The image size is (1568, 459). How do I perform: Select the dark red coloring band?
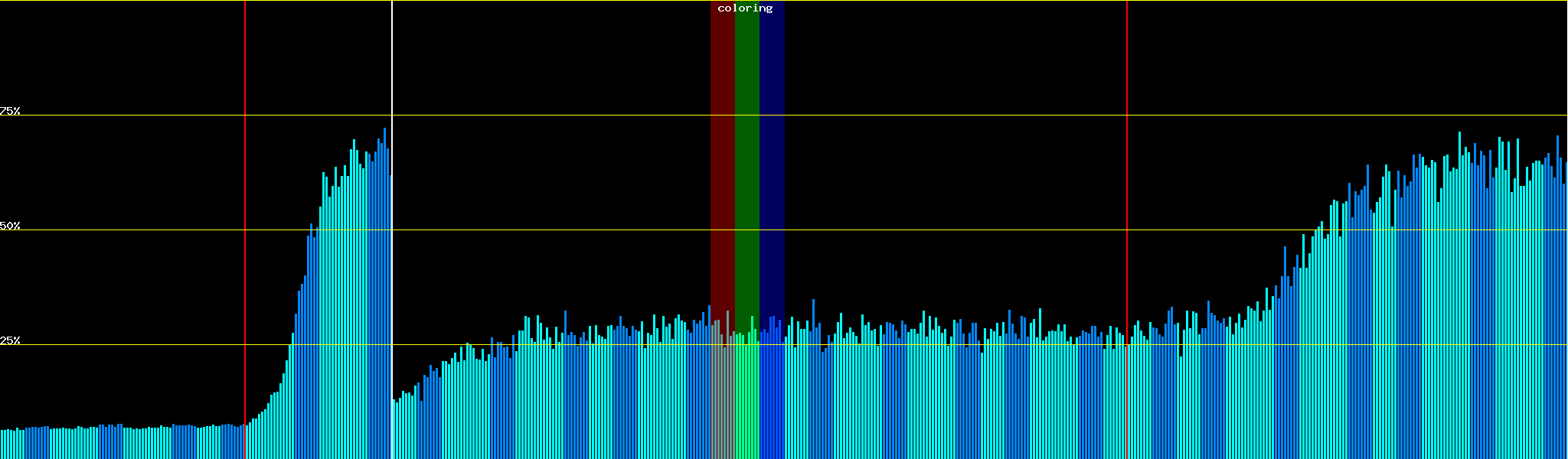pyautogui.click(x=722, y=153)
